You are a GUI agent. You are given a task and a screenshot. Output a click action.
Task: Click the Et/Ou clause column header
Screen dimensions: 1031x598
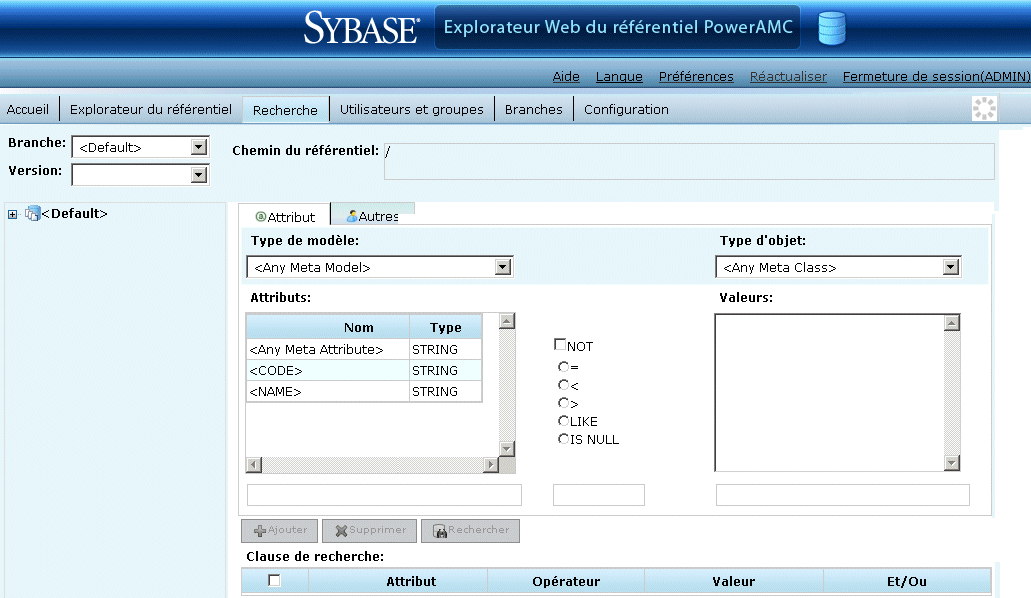pos(907,581)
